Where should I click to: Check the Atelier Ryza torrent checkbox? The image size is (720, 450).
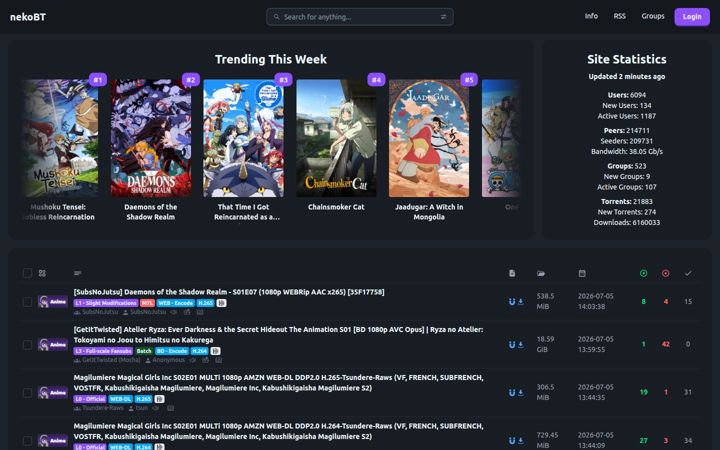[x=28, y=344]
